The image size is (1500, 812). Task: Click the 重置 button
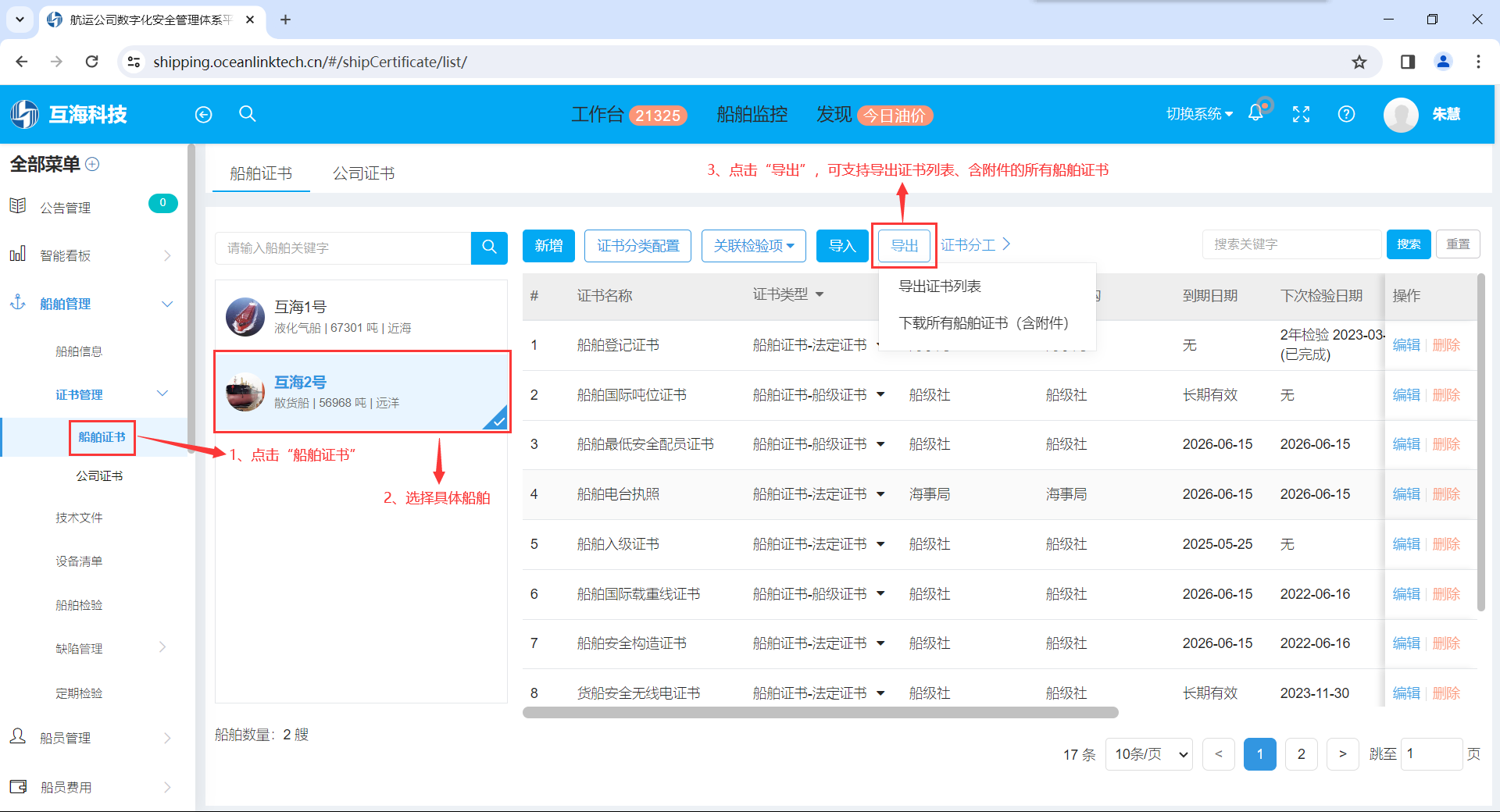1458,244
